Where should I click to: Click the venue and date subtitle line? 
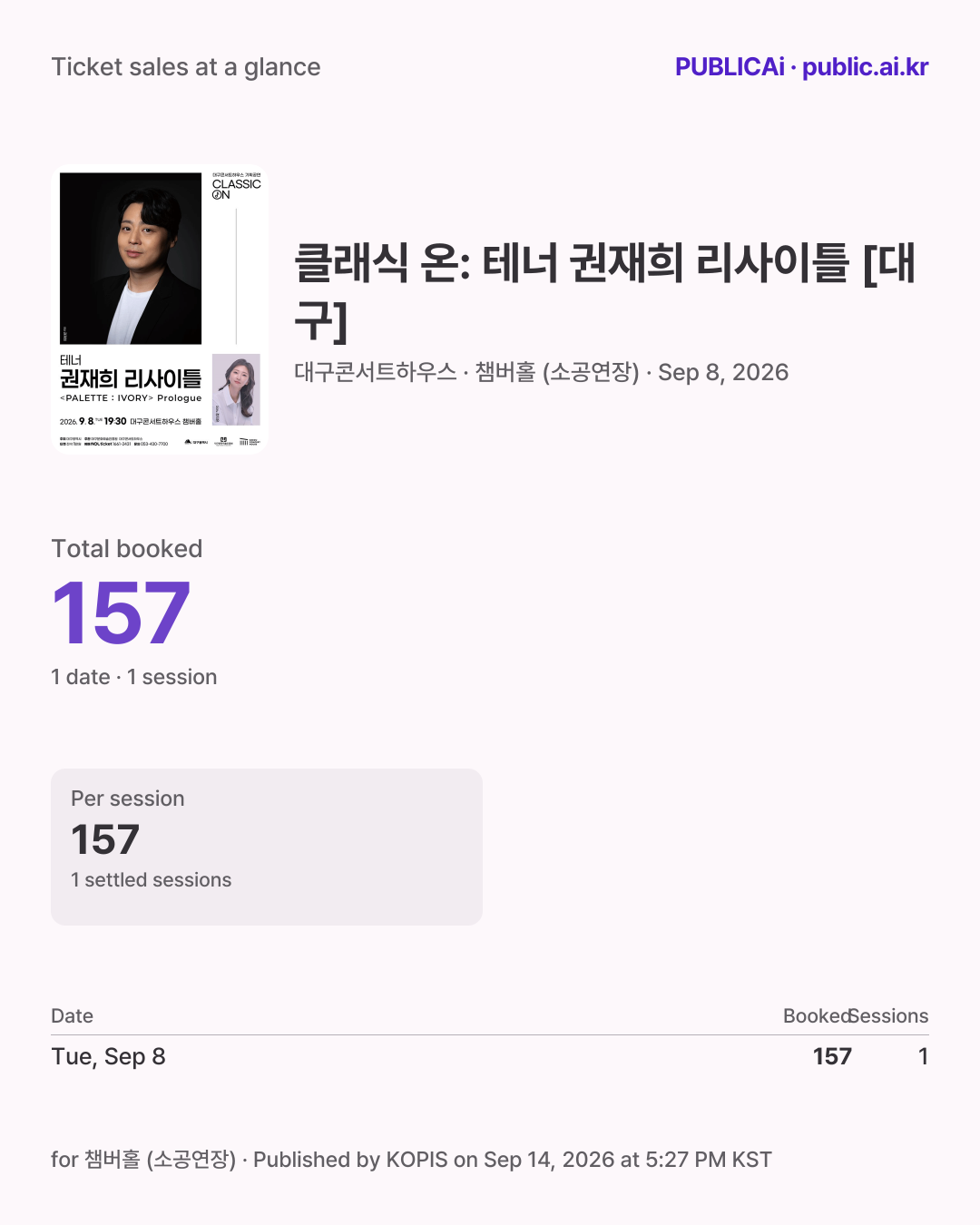[x=541, y=372]
